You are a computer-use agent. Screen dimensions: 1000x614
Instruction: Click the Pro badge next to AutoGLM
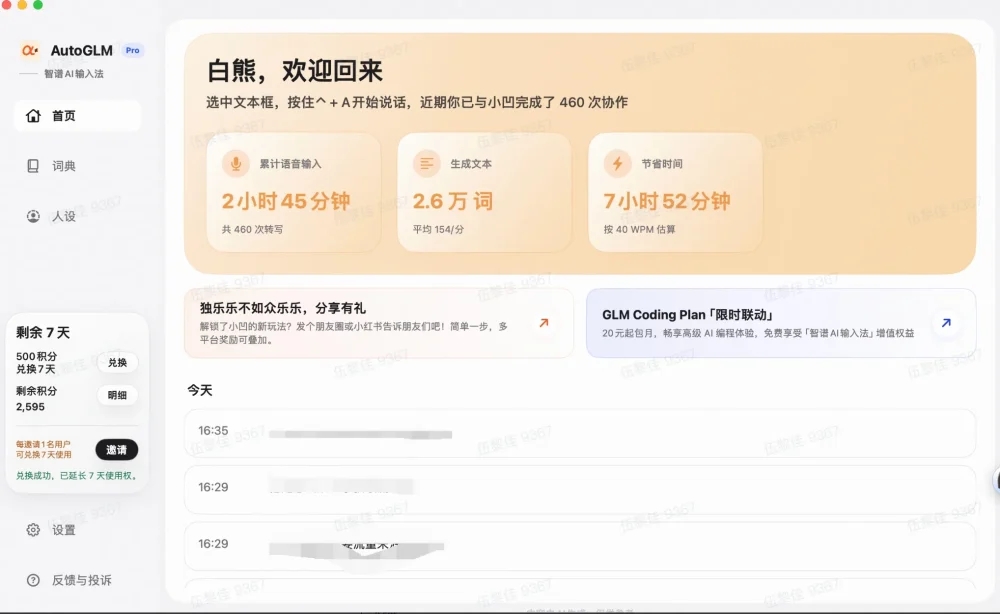tap(131, 49)
